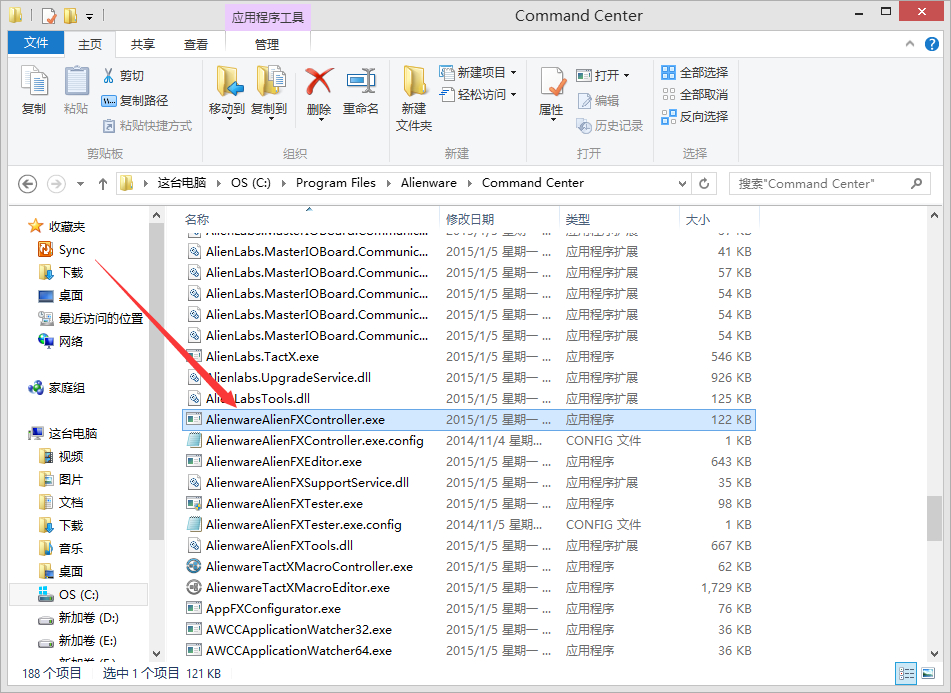Click the Forward navigation arrow
The image size is (951, 693).
pos(56,184)
